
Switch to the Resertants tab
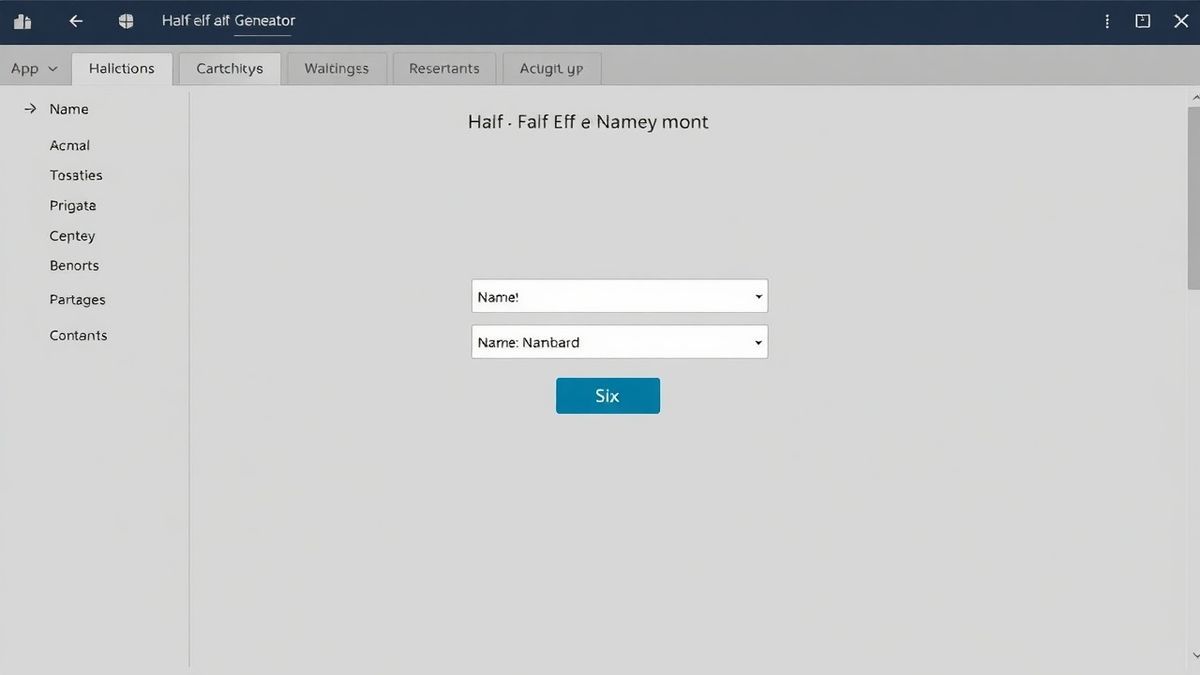444,69
